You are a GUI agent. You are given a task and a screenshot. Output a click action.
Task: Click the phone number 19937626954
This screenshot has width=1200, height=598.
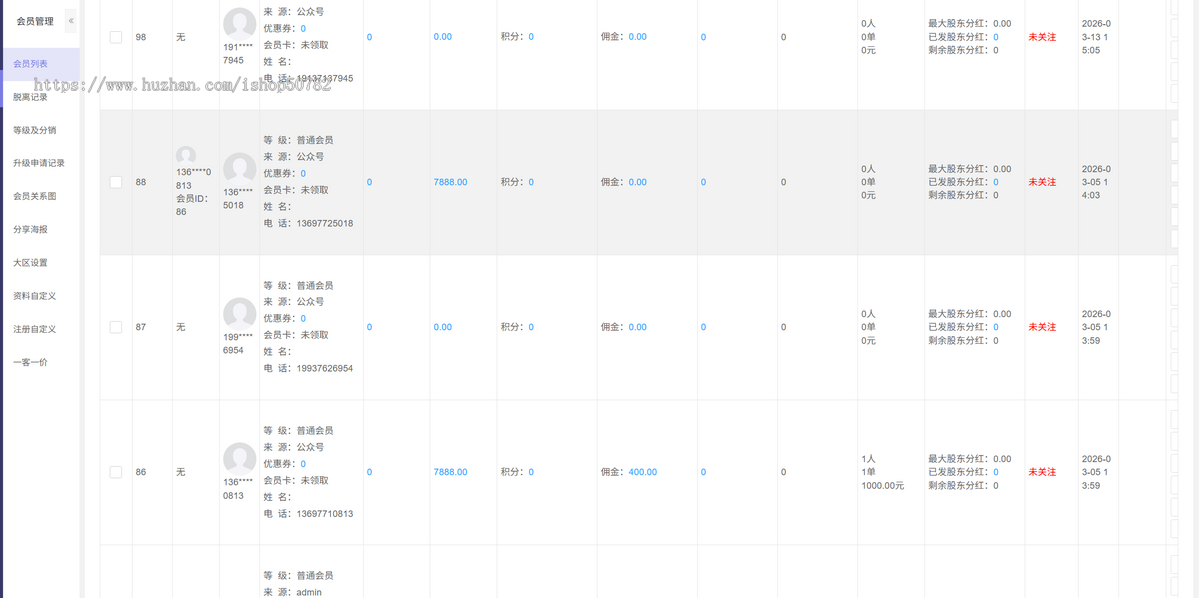[325, 368]
